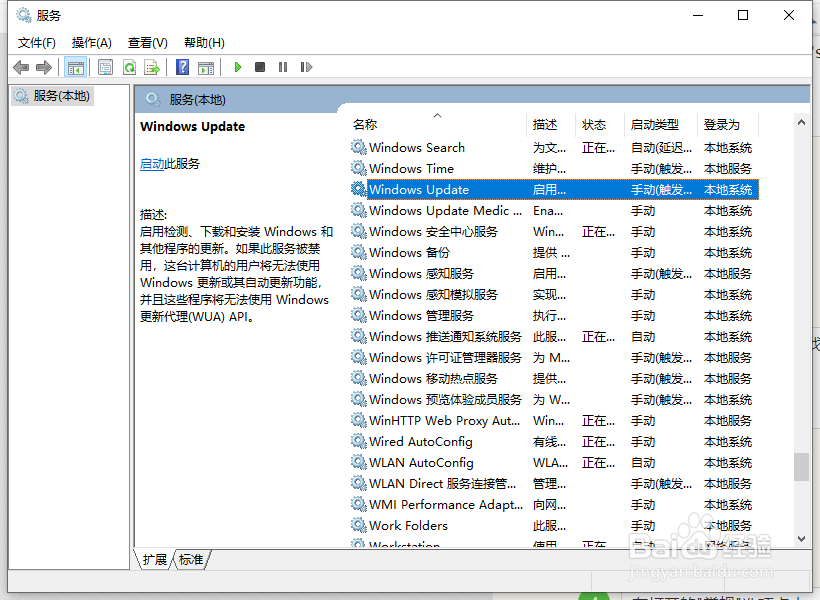This screenshot has height=600, width=820.
Task: Select Windows 移动热点服务 row
Action: [554, 378]
